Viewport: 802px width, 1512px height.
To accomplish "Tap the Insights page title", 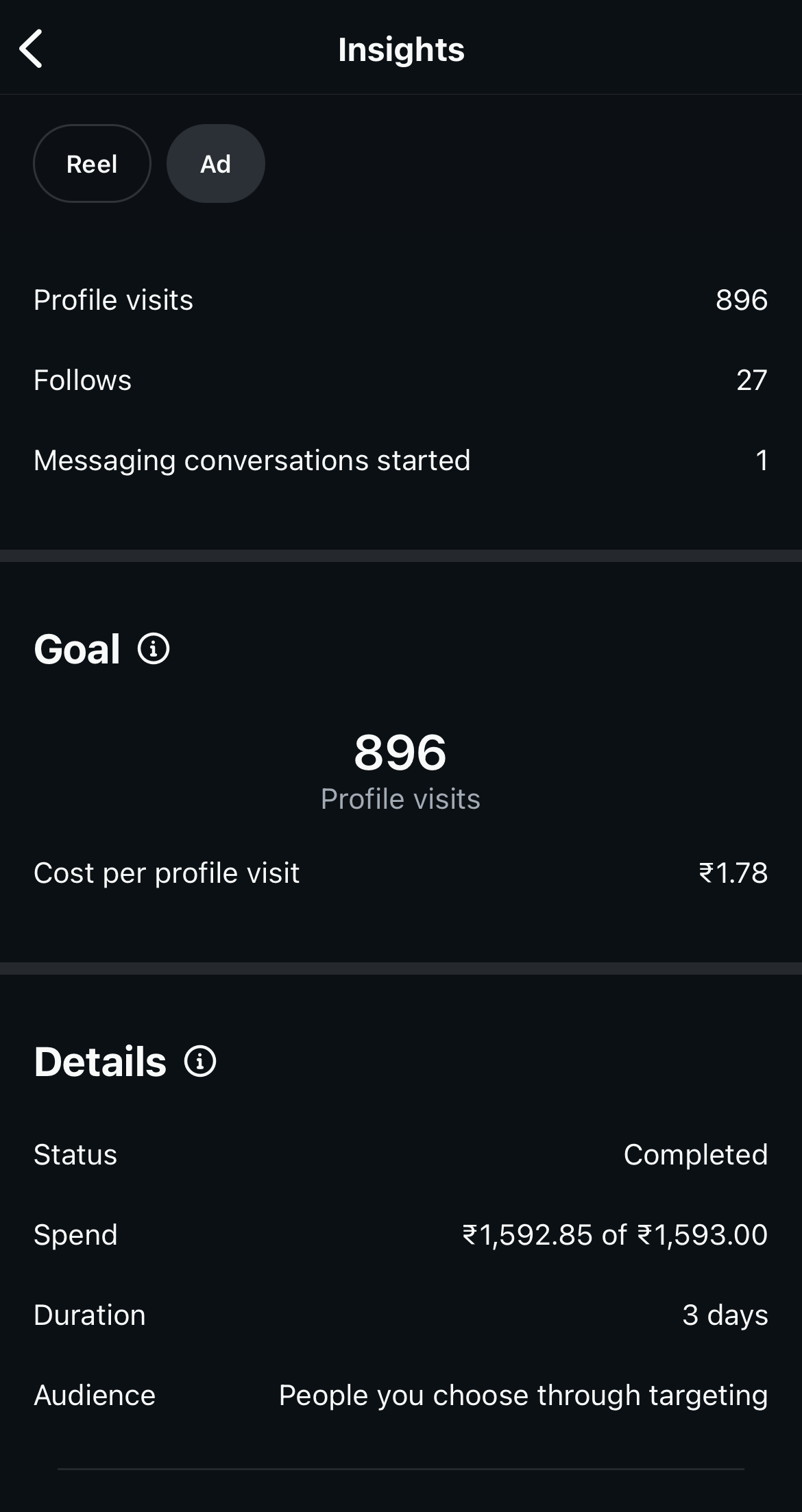I will pyautogui.click(x=401, y=49).
